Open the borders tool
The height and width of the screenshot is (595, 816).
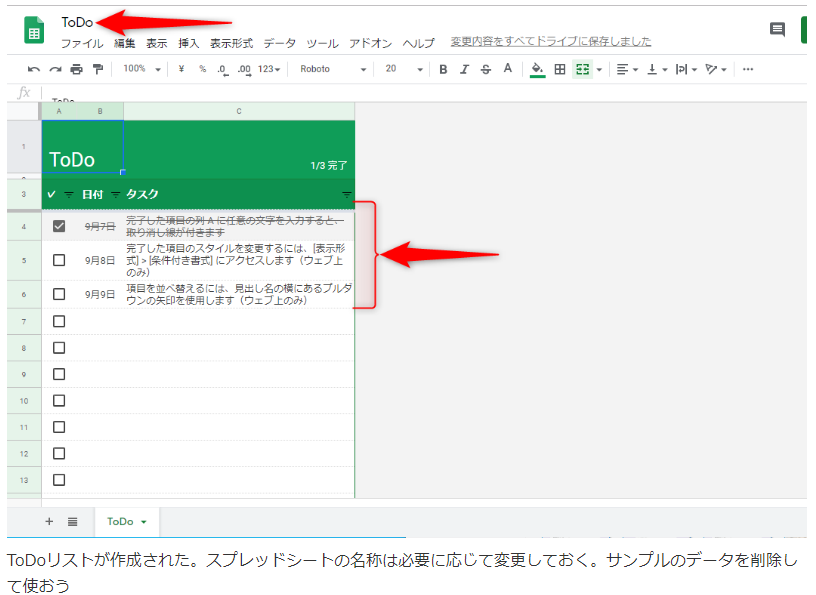[560, 69]
